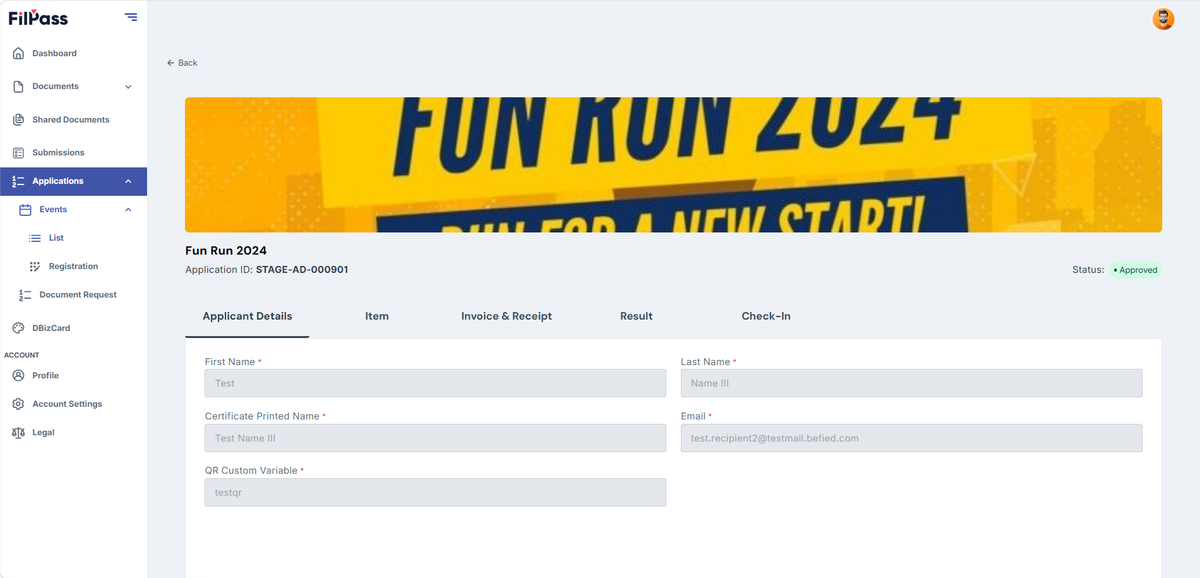This screenshot has width=1200, height=578.
Task: Open the user avatar menu
Action: point(1163,19)
